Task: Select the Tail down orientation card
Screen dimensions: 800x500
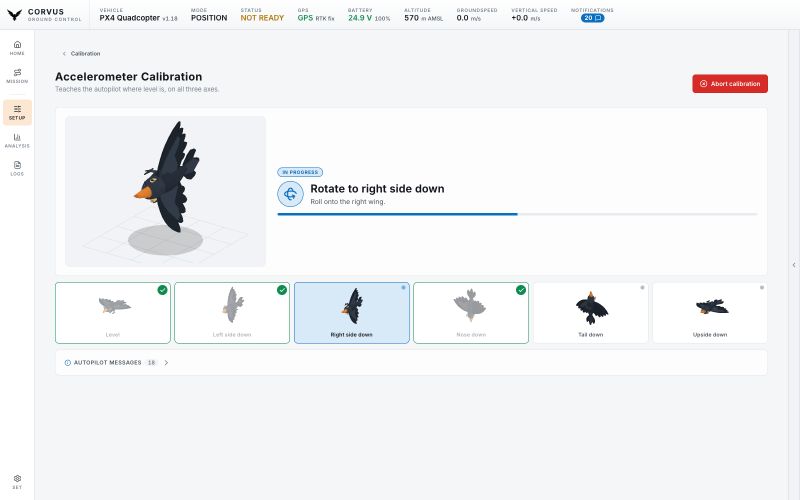Action: click(x=590, y=313)
